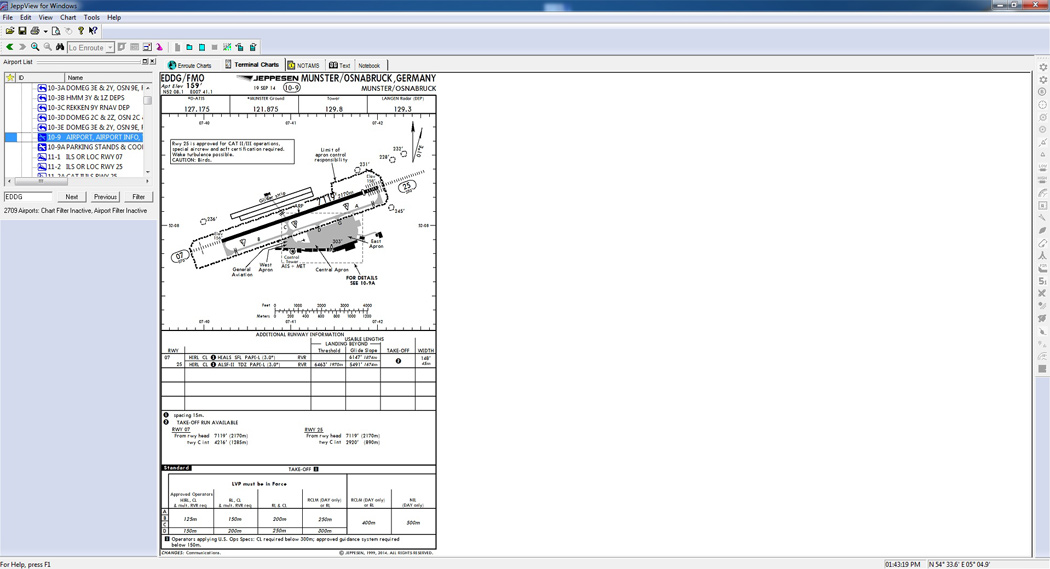Click the cyan page view icon
The height and width of the screenshot is (569, 1050).
click(202, 47)
